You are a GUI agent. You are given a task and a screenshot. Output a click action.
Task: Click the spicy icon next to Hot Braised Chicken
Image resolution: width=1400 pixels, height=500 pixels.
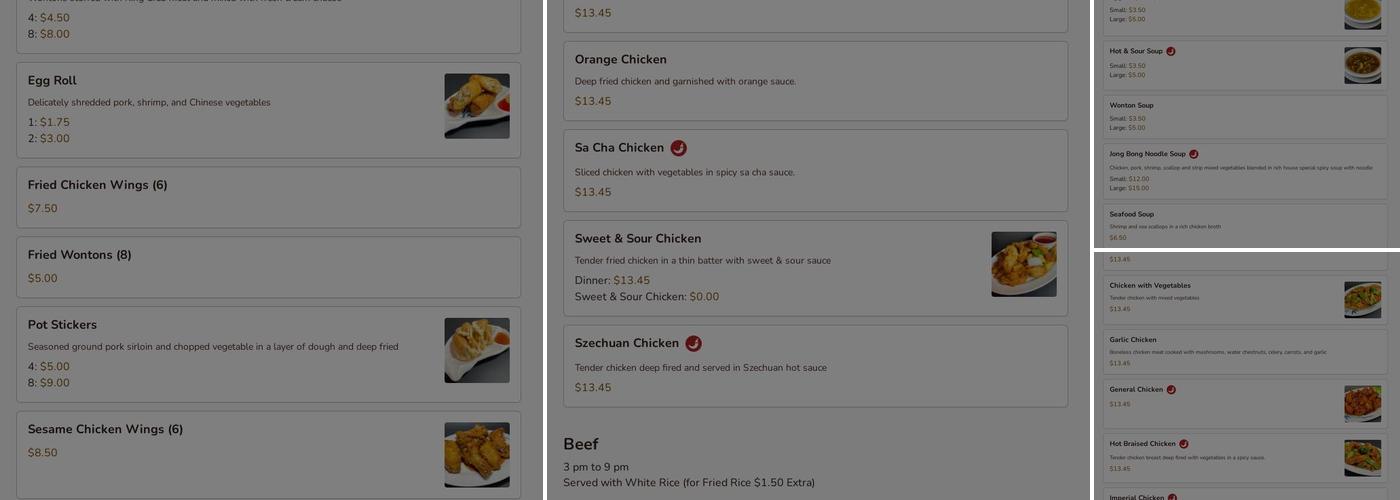coord(1183,444)
